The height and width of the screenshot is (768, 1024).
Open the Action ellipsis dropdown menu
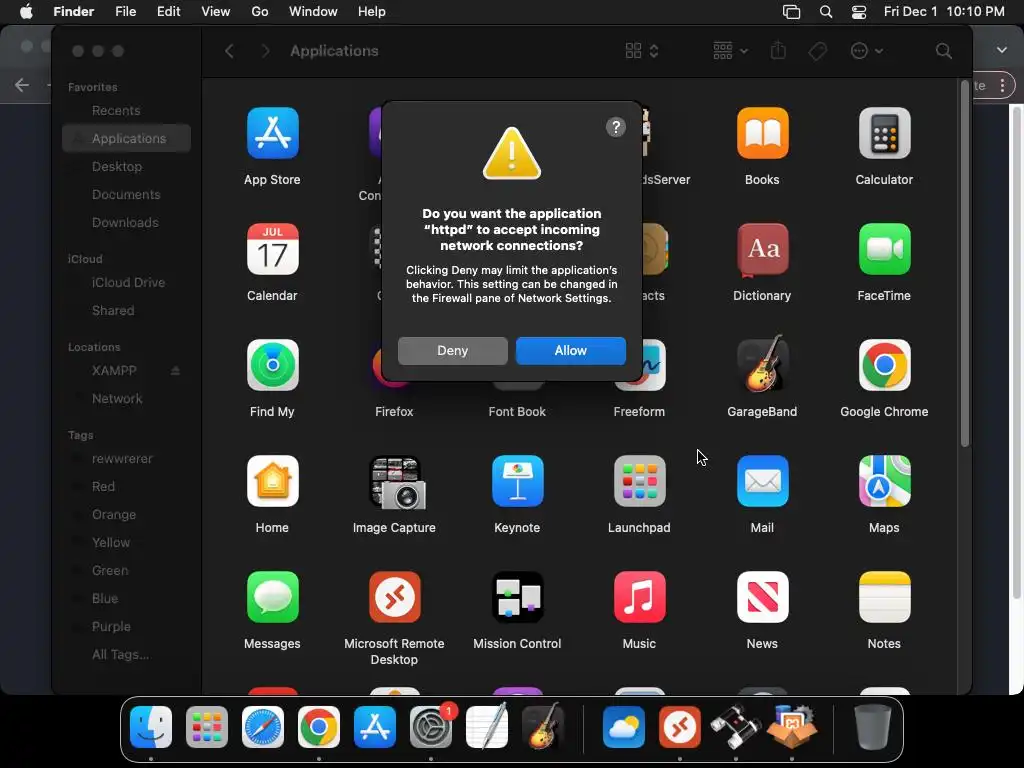pos(867,51)
